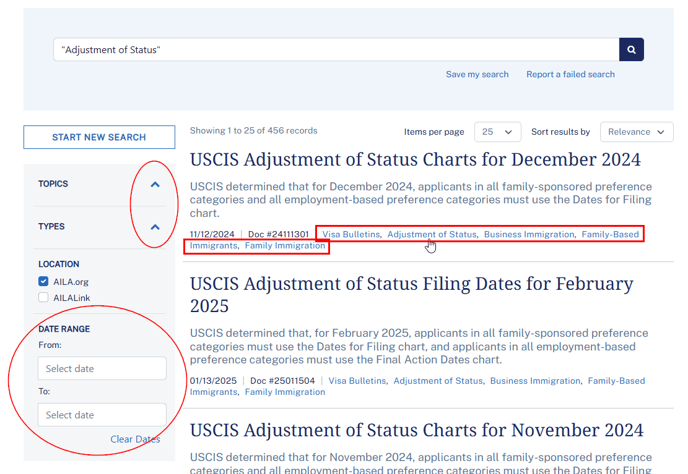
Task: Collapse the Types filter section
Action: tap(155, 227)
